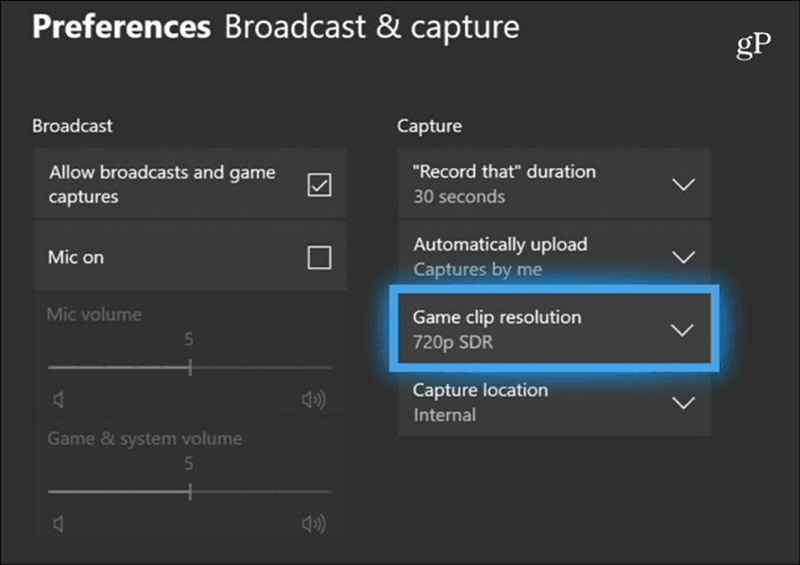800x565 pixels.
Task: Click the mic volume mute speaker icon
Action: (58, 401)
